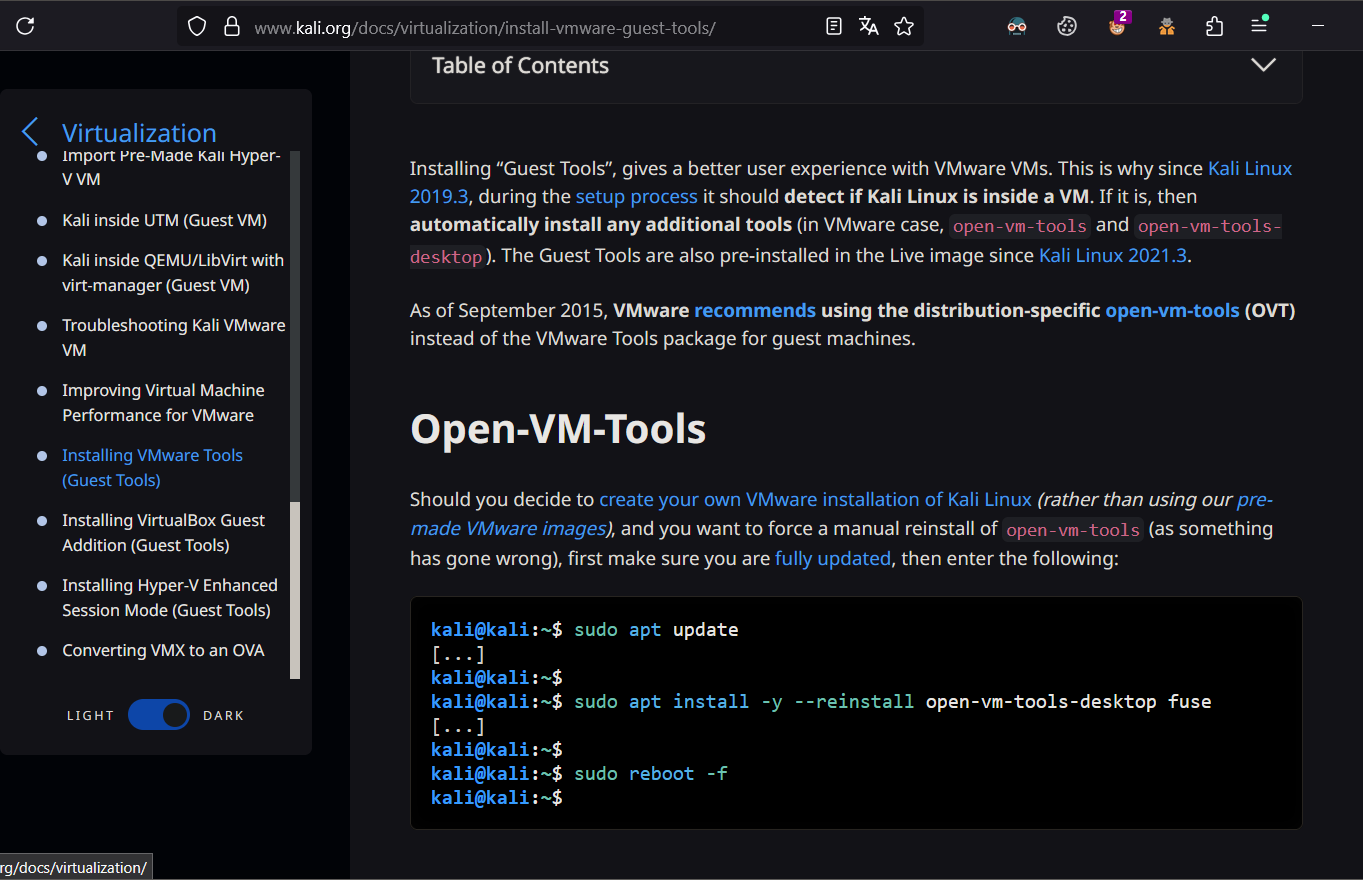Click the apt install --reinstall command line
This screenshot has width=1363, height=880.
tap(821, 702)
